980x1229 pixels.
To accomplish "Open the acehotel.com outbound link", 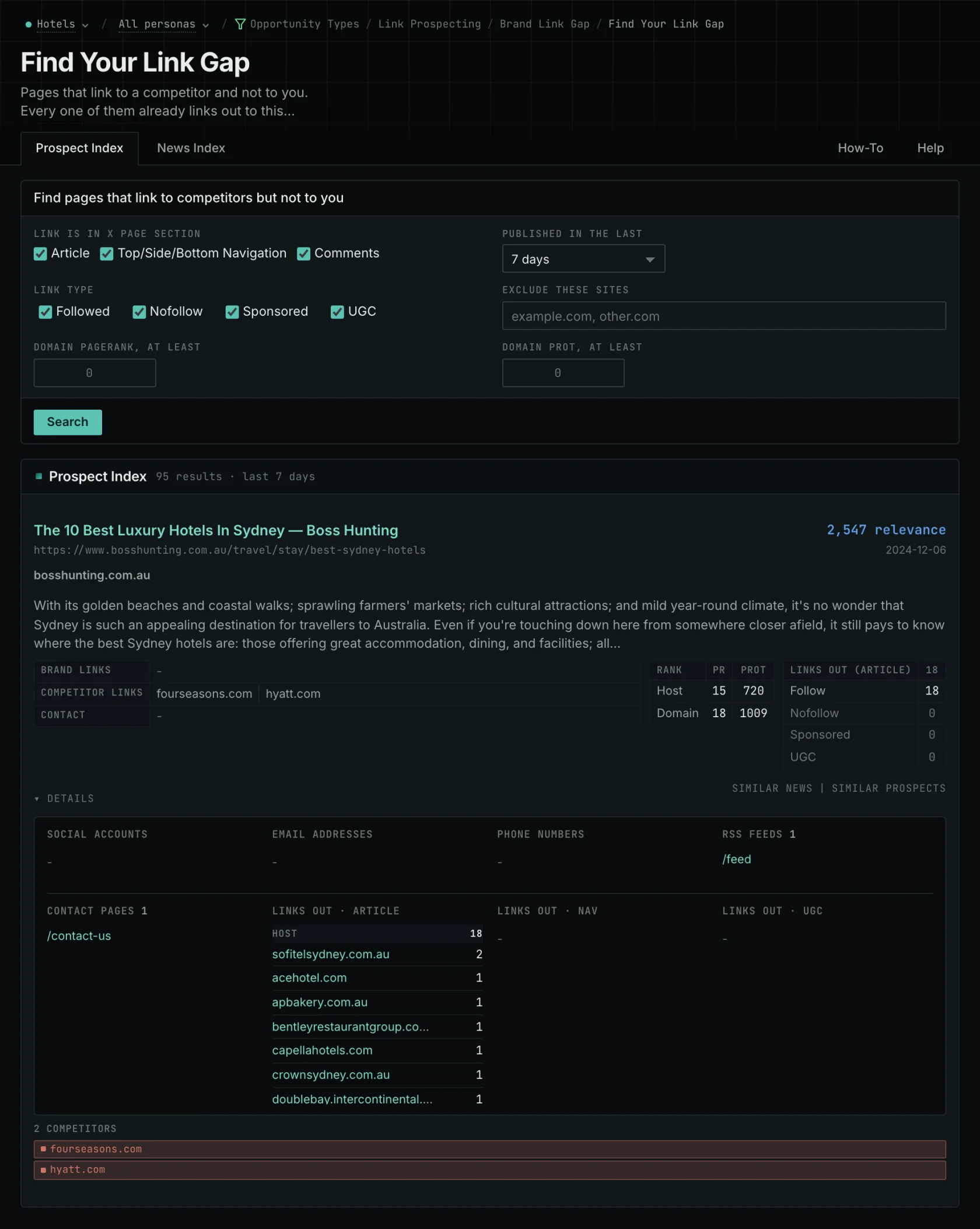I will click(x=309, y=977).
